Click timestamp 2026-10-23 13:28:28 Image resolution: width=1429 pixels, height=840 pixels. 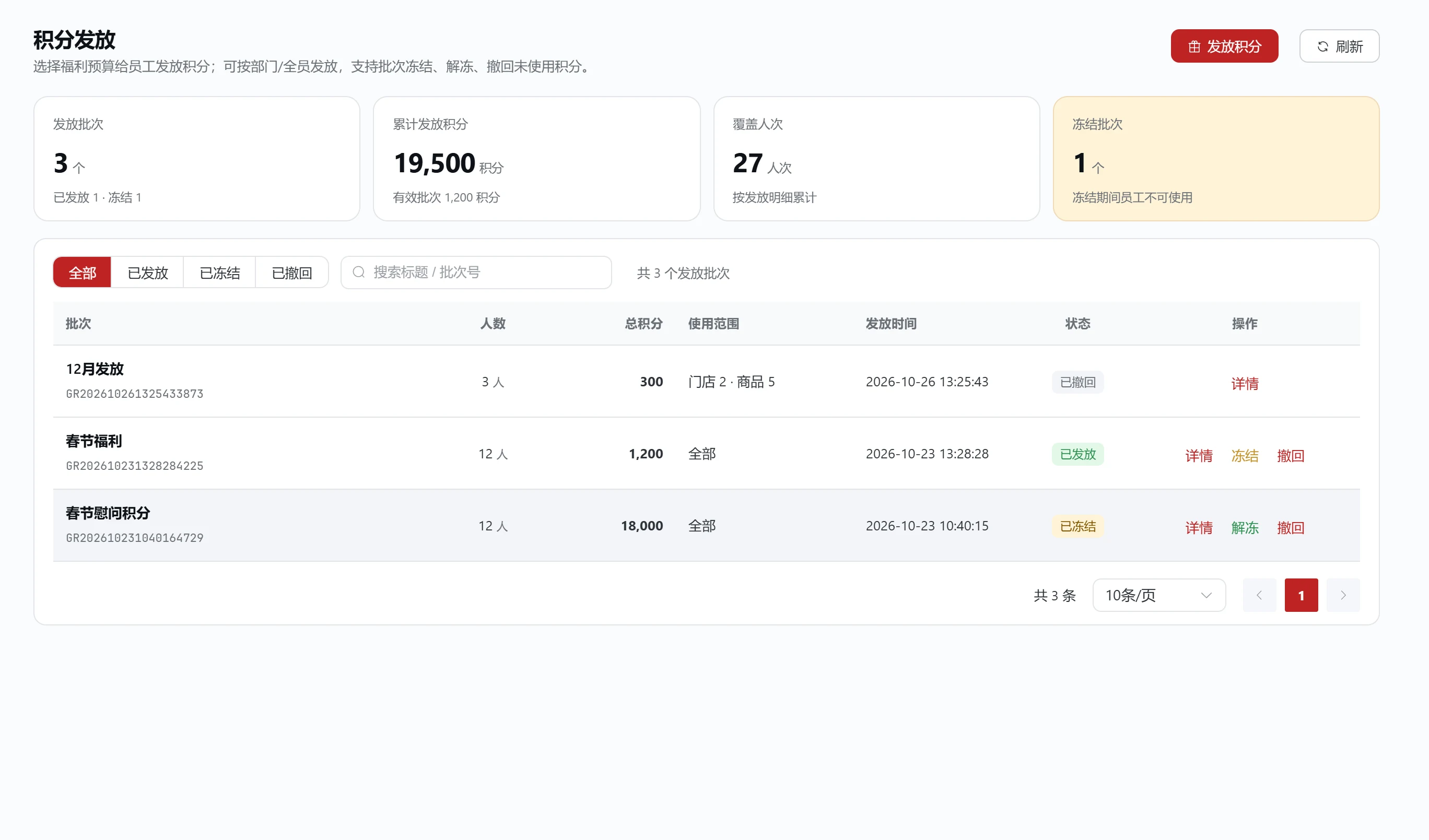point(927,454)
